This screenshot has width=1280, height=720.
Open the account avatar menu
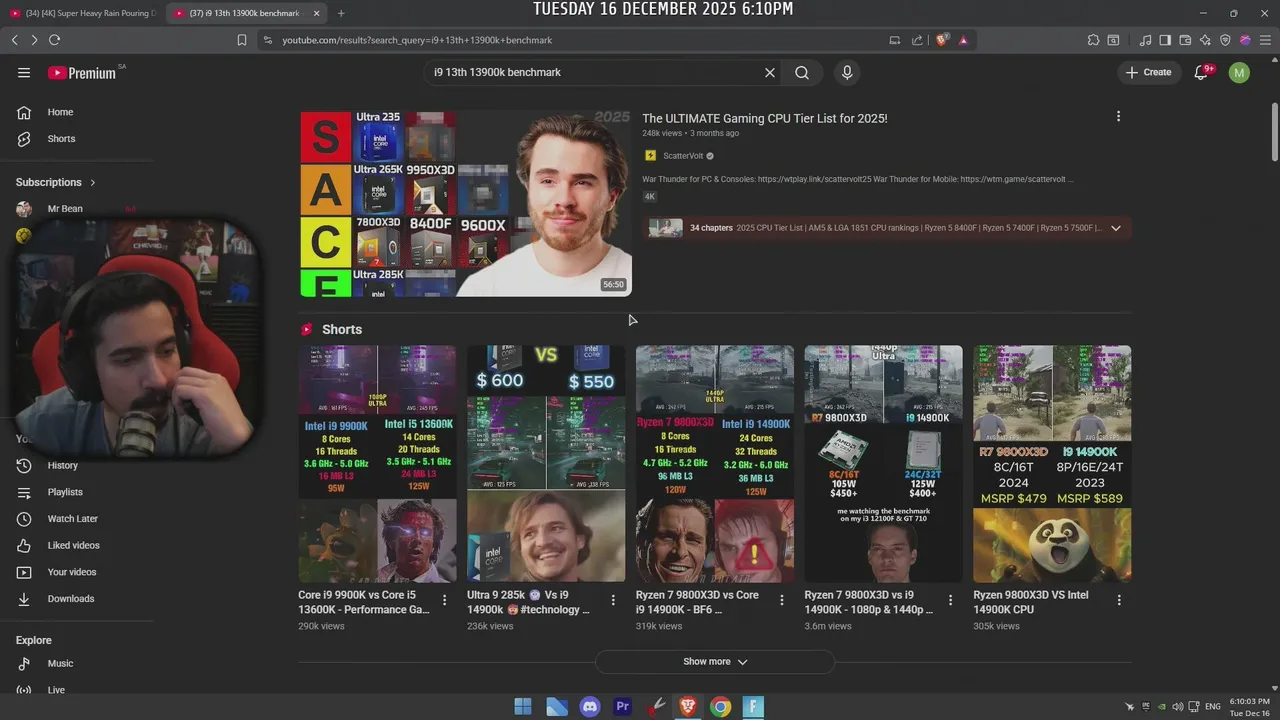pyautogui.click(x=1239, y=72)
